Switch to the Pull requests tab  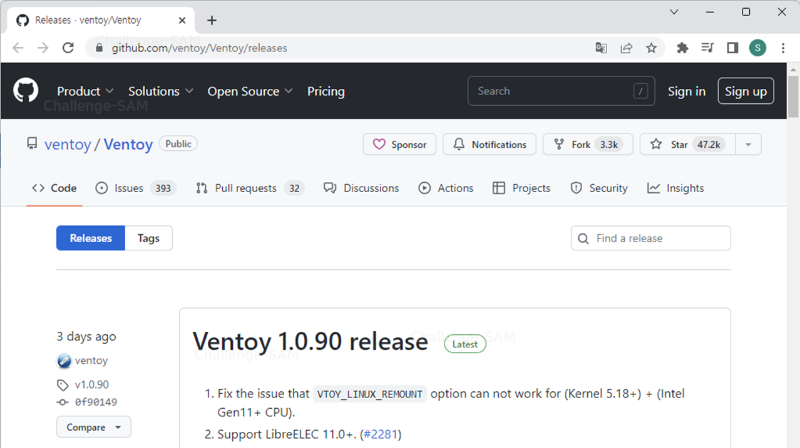[250, 188]
